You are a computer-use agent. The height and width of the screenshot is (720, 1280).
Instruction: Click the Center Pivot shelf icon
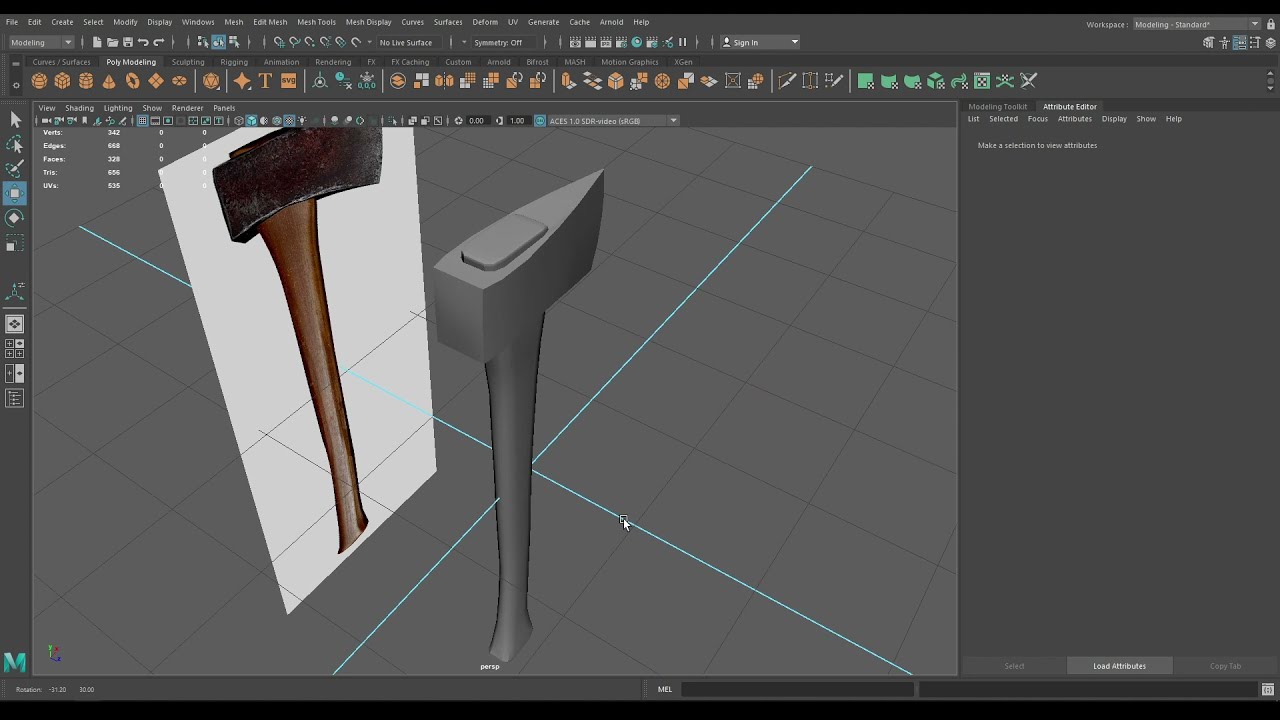pos(320,81)
